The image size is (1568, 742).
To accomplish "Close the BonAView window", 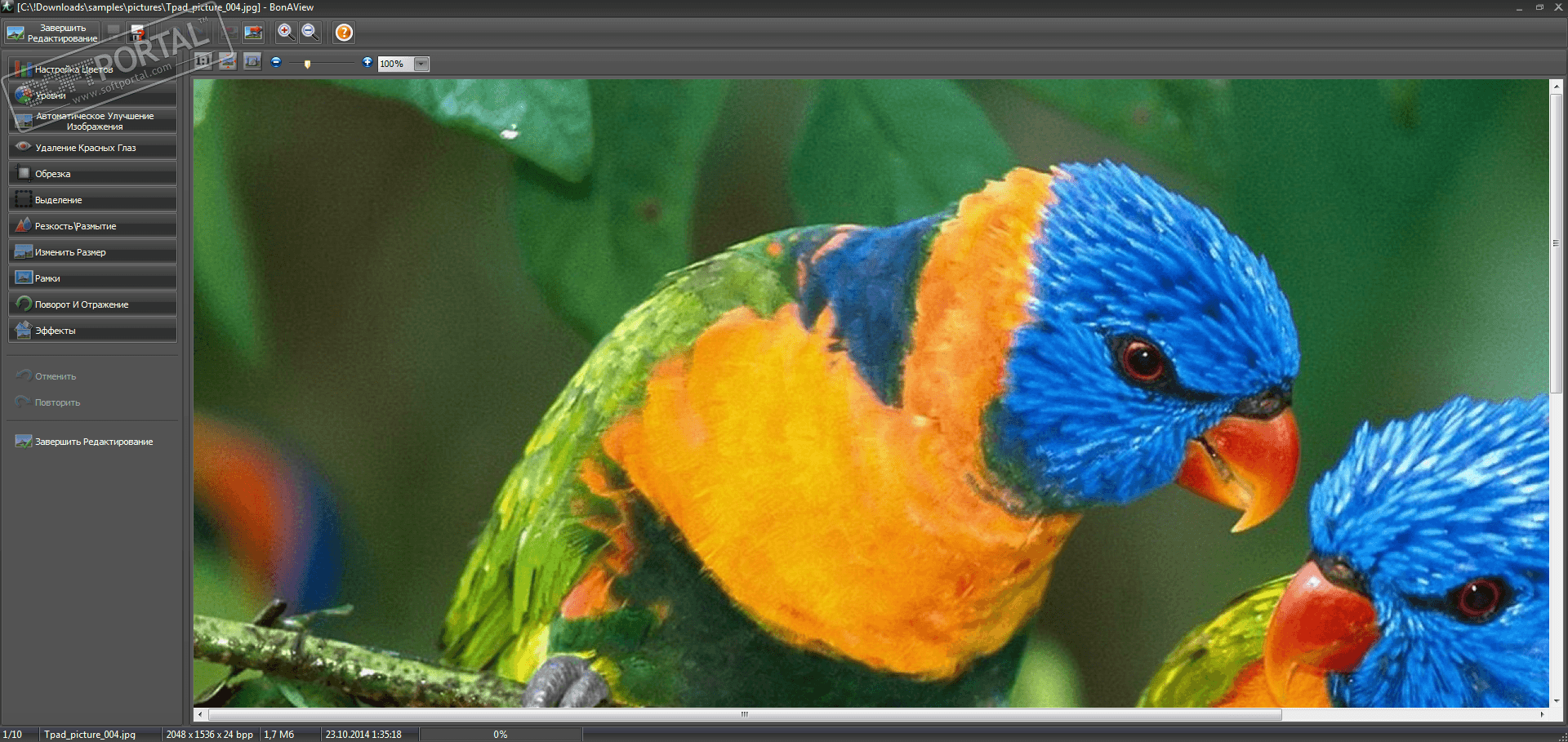I will click(1558, 7).
